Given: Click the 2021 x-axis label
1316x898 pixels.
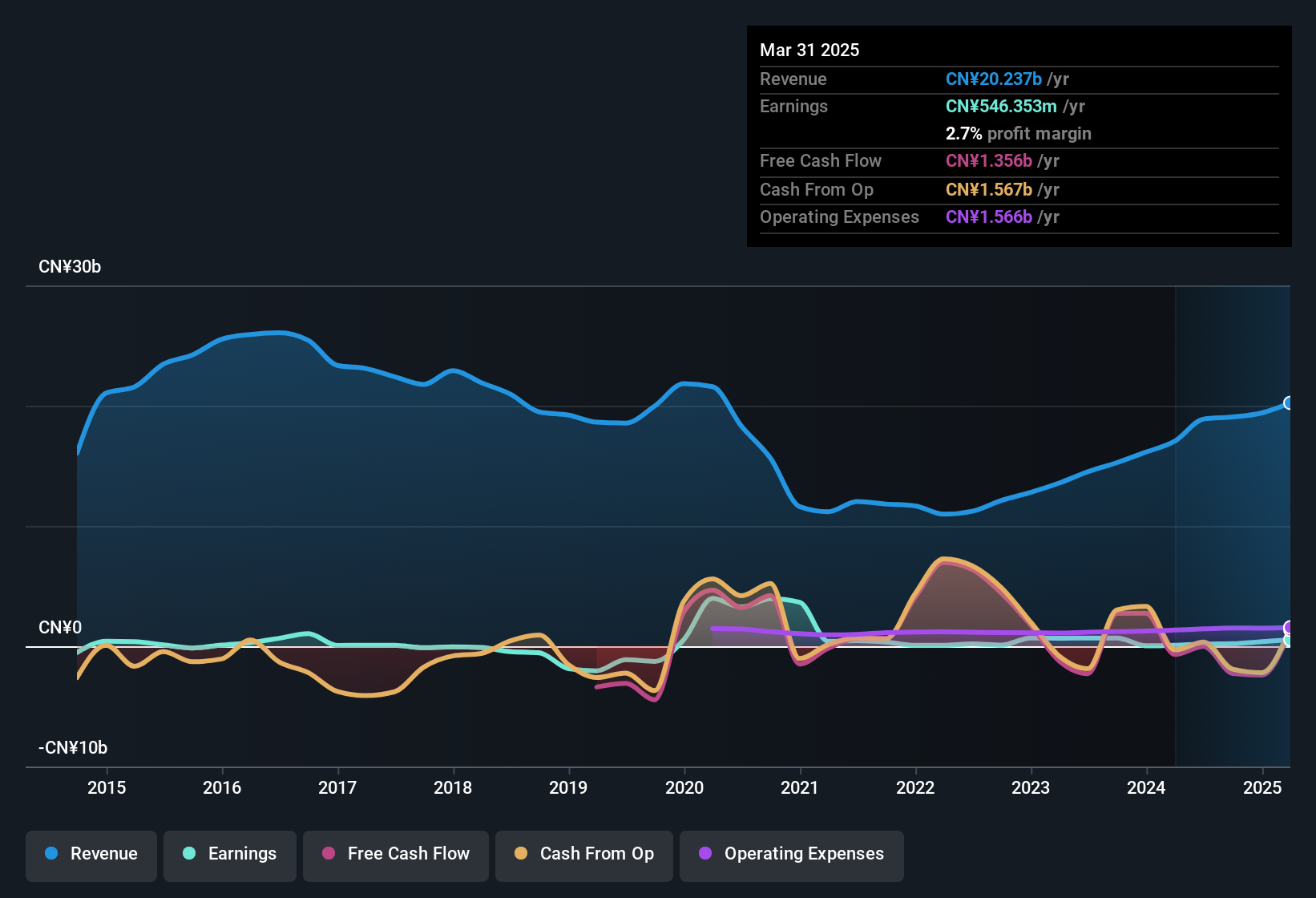Looking at the screenshot, I should 800,787.
